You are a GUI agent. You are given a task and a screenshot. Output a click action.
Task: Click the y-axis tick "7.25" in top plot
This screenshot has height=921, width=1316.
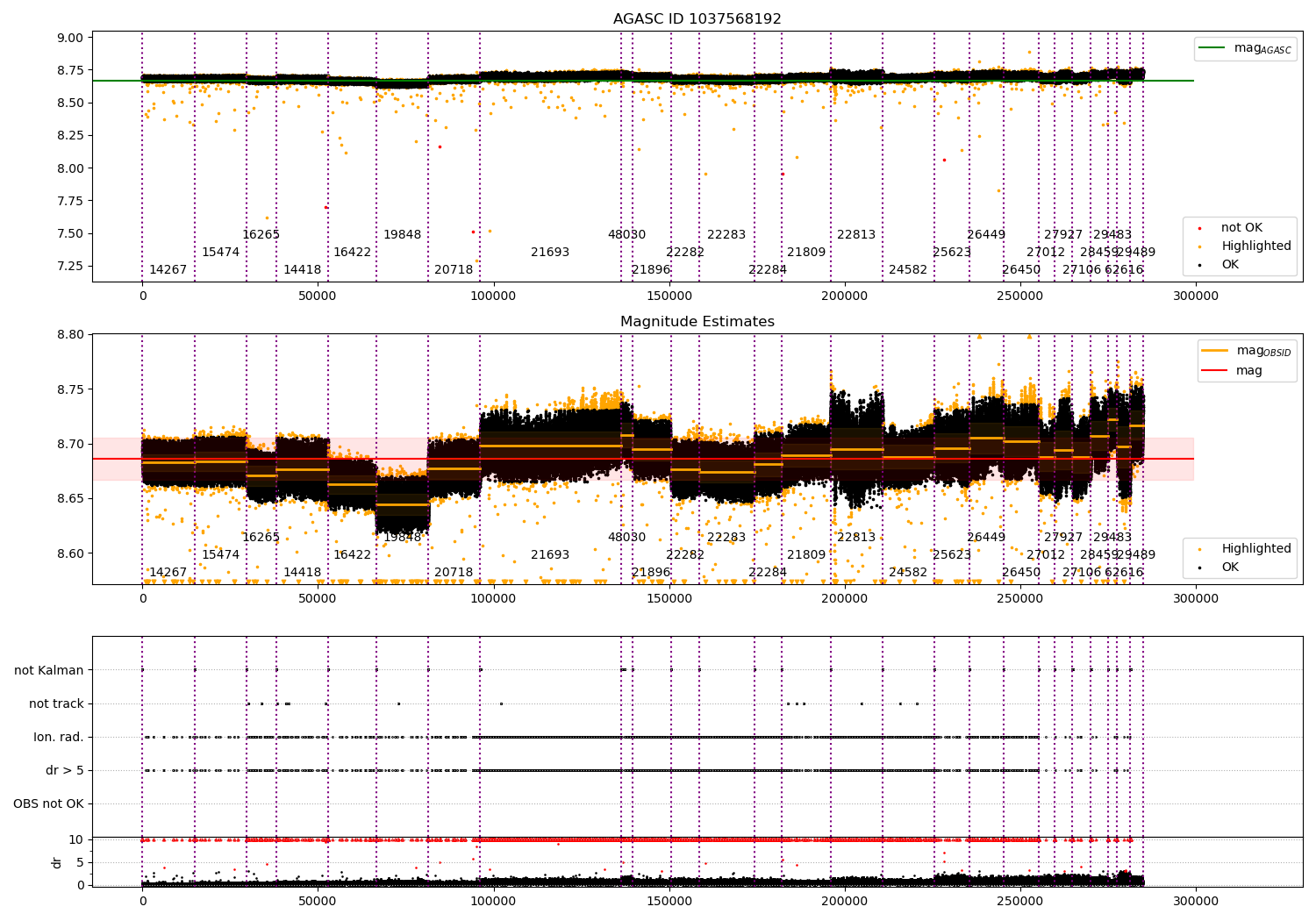70,267
